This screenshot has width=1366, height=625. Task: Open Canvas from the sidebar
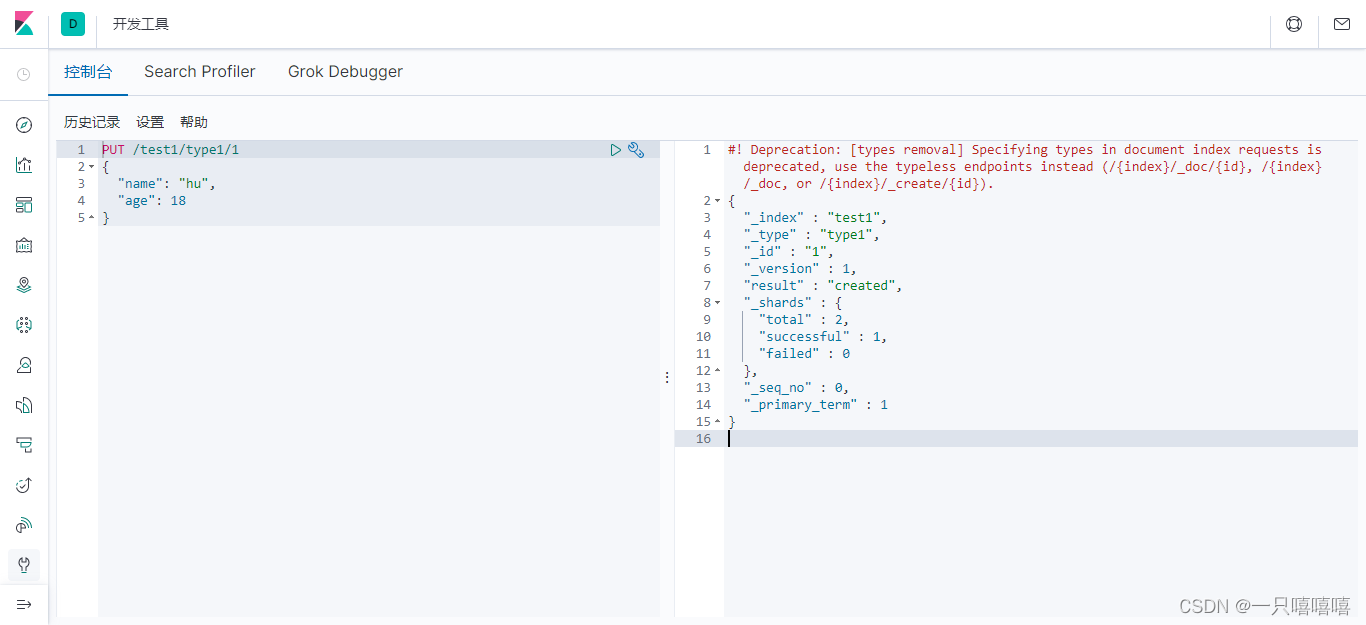point(24,245)
